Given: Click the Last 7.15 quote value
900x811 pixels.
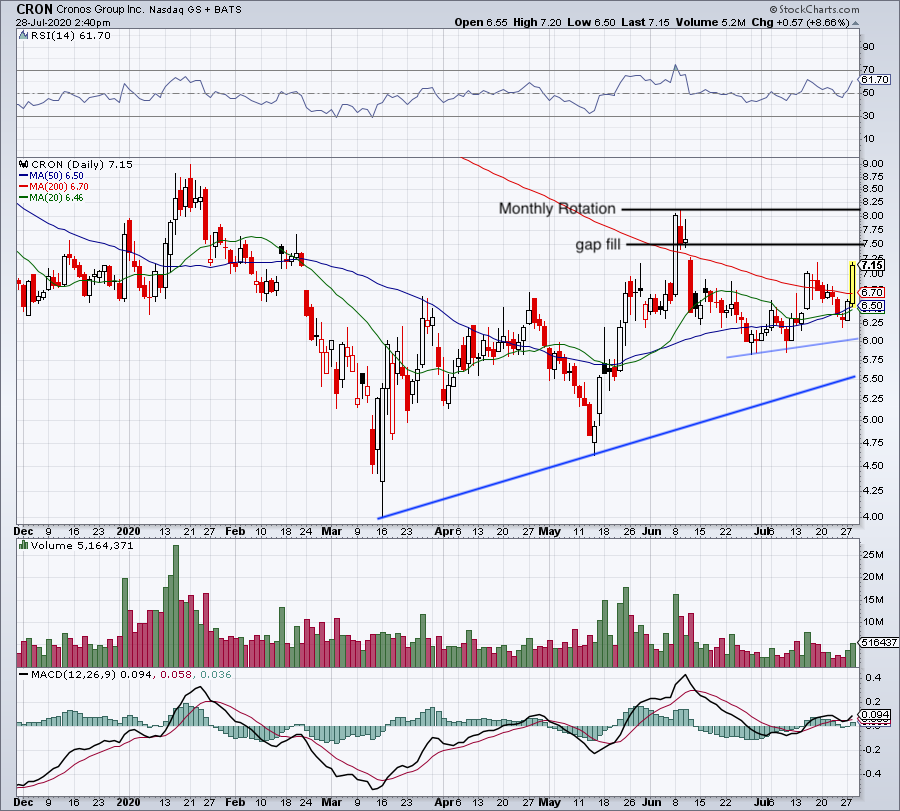Looking at the screenshot, I should (645, 22).
